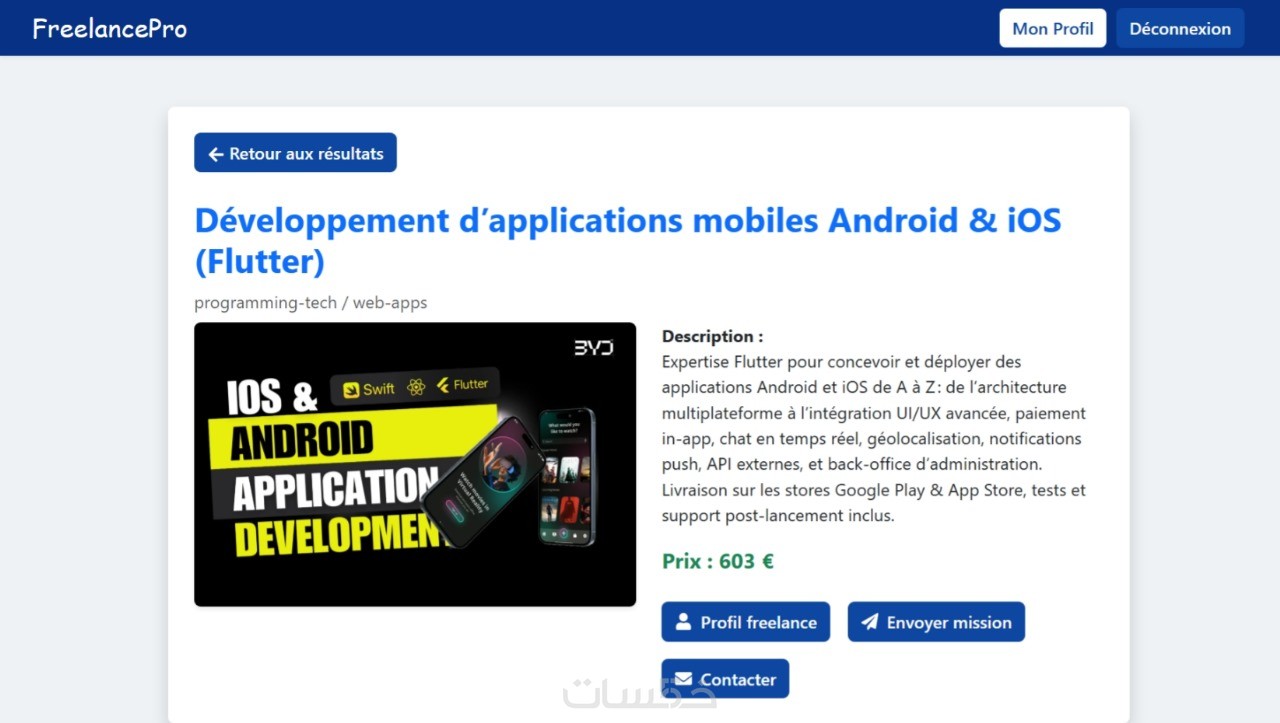This screenshot has width=1280, height=723.
Task: Click the BYD logo in image corner
Action: pos(593,348)
